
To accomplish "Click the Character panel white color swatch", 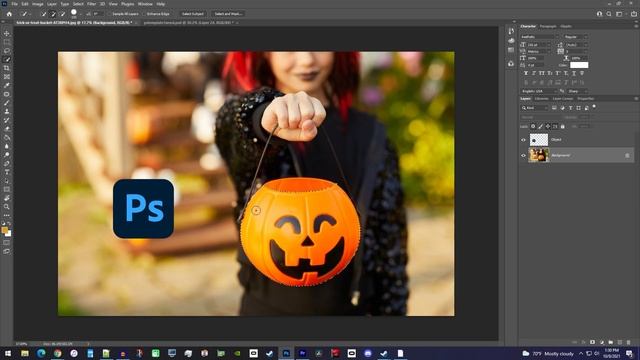I will pyautogui.click(x=579, y=65).
